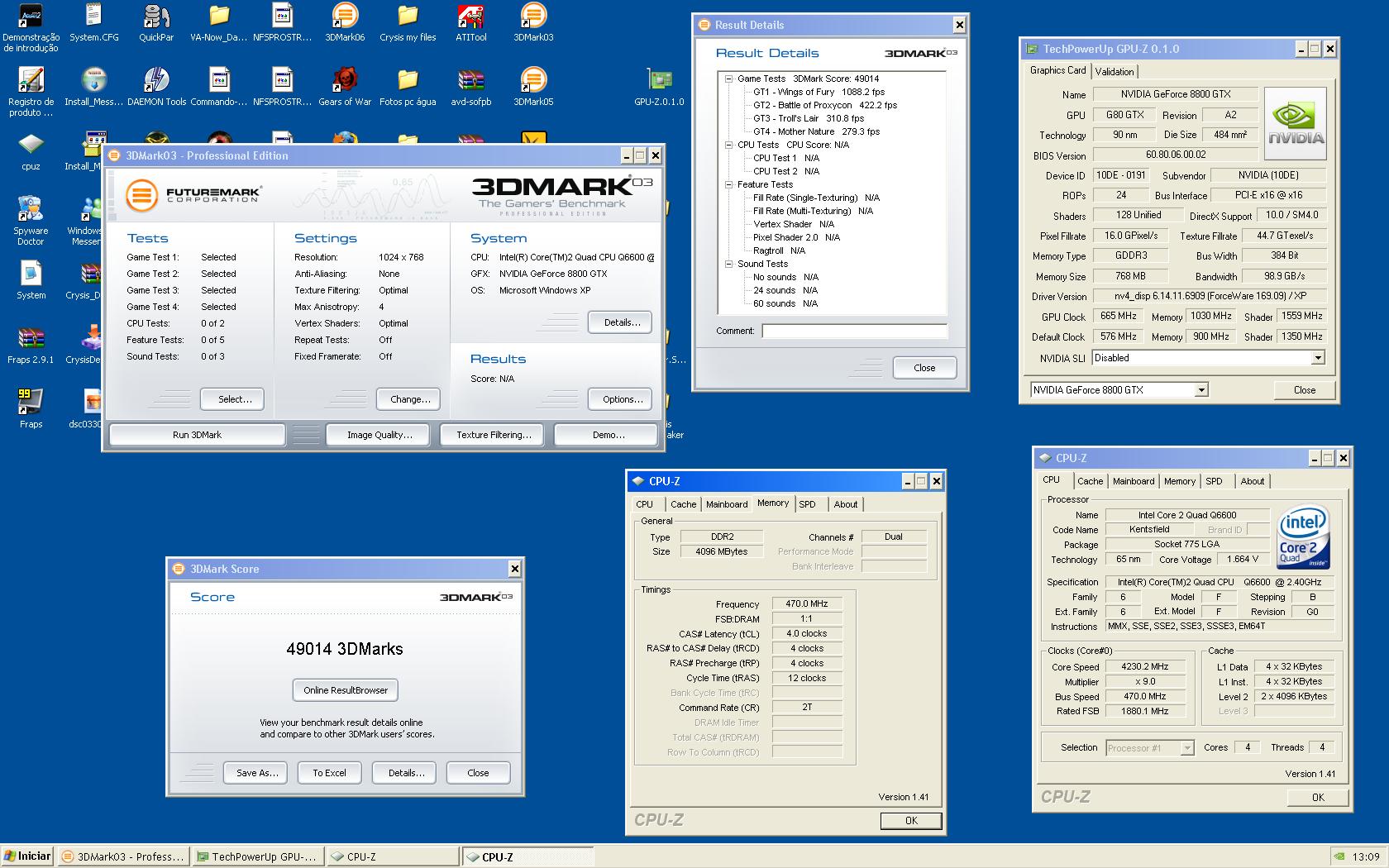The image size is (1389, 868).
Task: Open the Spyware Doctor desktop icon
Action: pyautogui.click(x=31, y=221)
